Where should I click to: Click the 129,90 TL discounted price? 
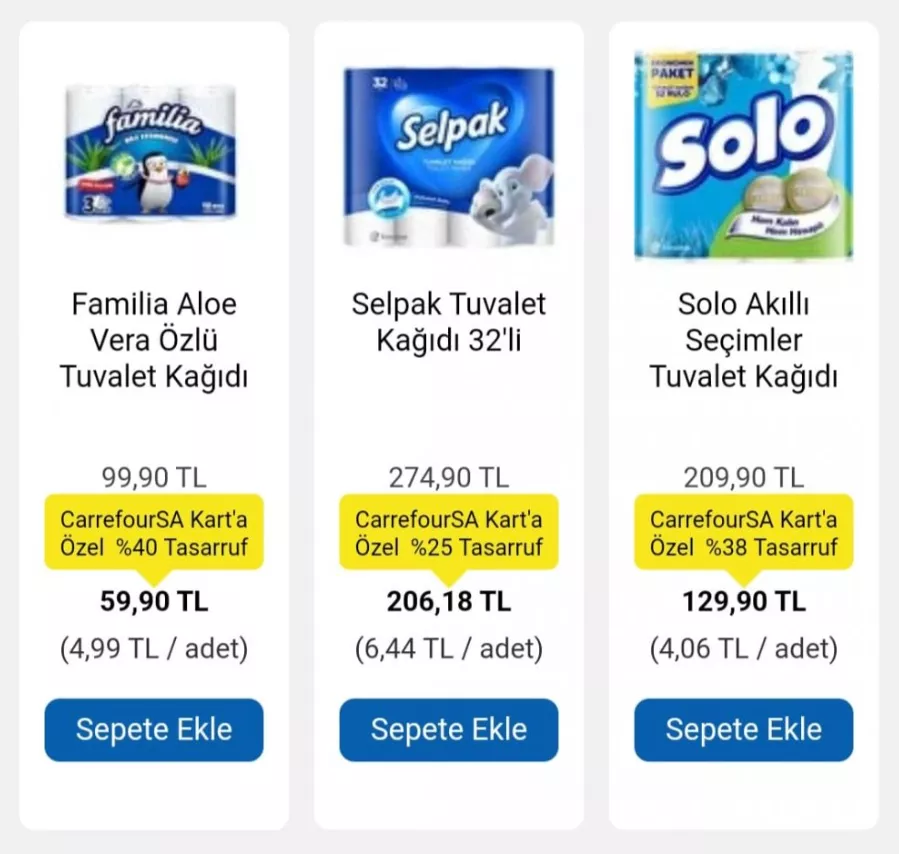click(743, 601)
